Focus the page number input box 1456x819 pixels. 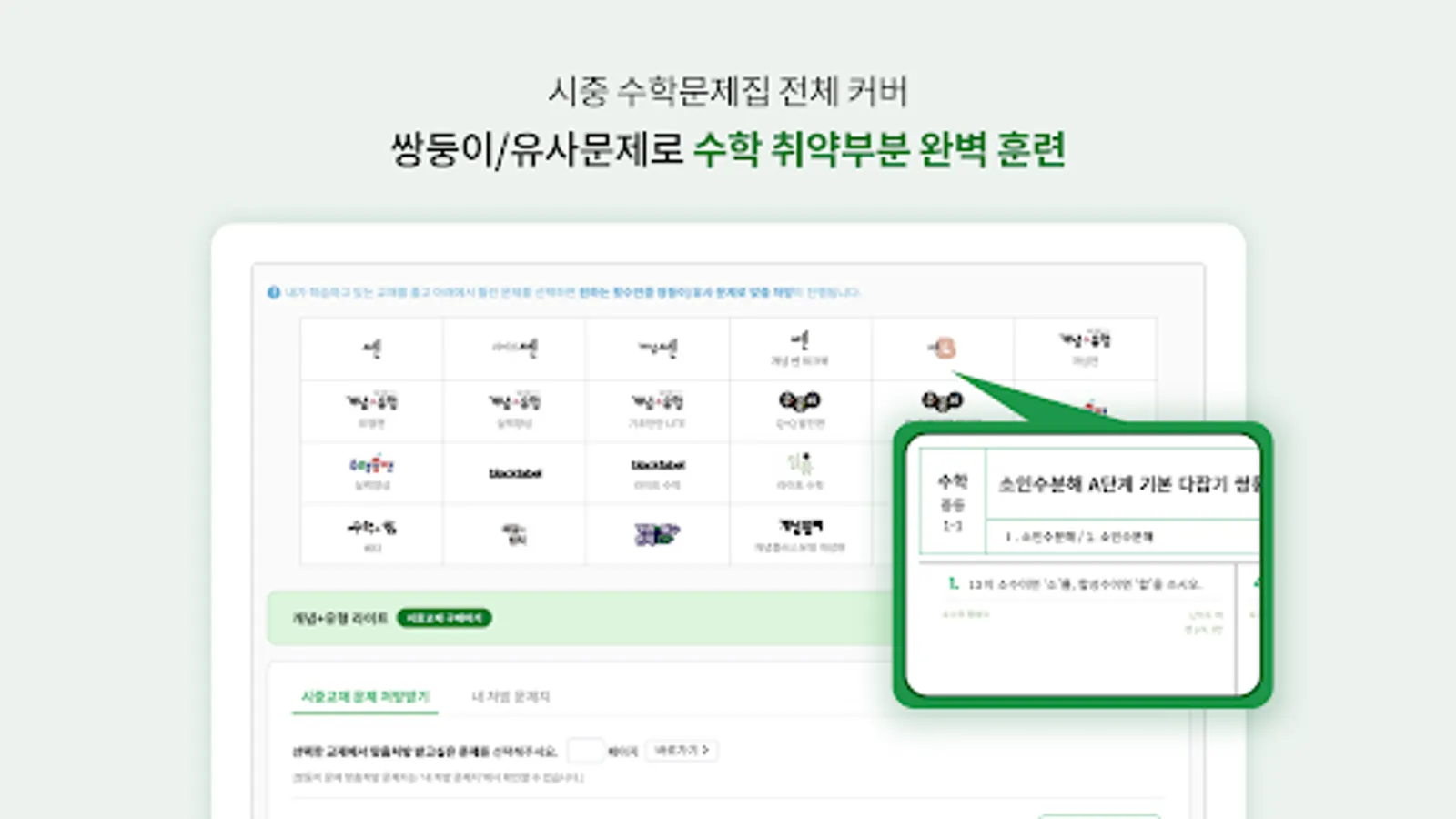[x=584, y=750]
